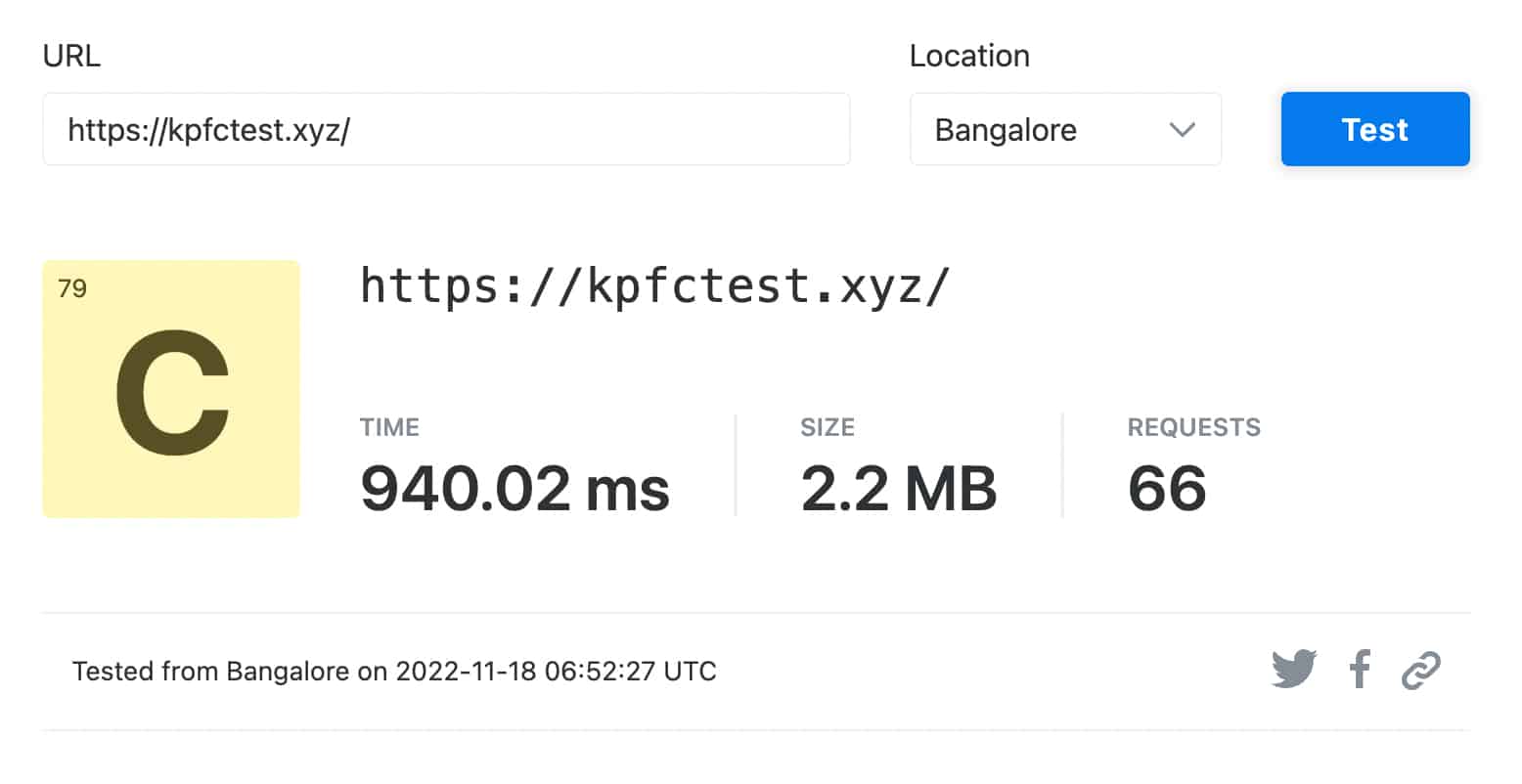Copy result link via chain icon
The height and width of the screenshot is (784, 1522).
(x=1420, y=671)
